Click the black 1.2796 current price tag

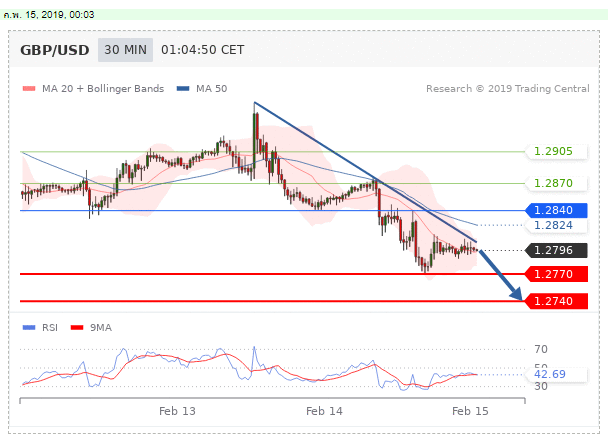click(556, 250)
